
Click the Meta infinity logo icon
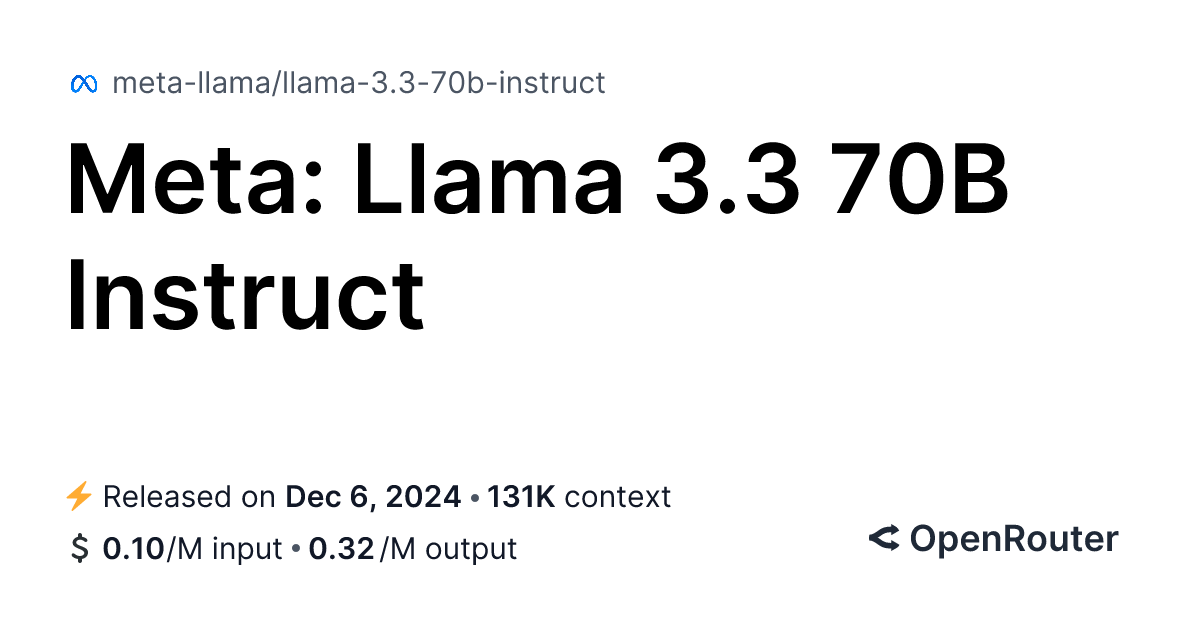pos(83,84)
